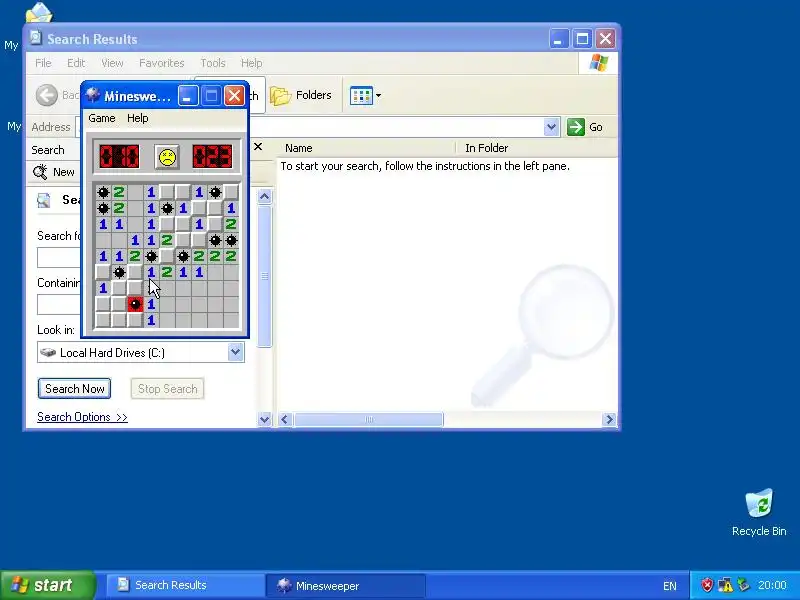Screen dimensions: 800x600
Task: Open the Game menu in Minesweeper
Action: [102, 118]
